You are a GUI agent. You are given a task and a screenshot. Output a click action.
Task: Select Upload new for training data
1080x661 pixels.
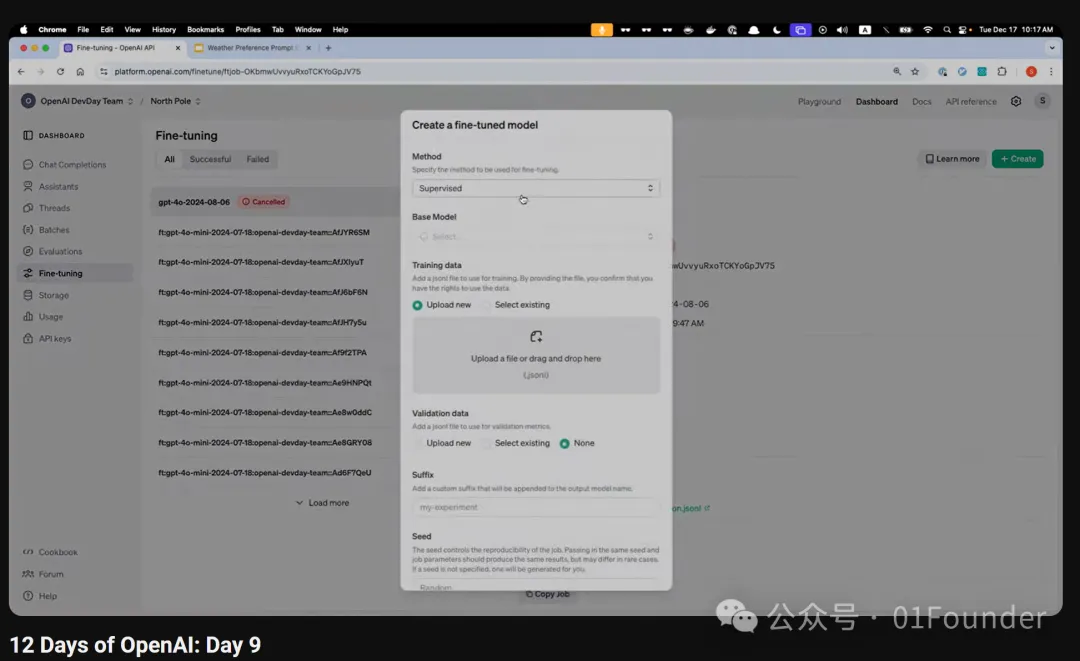click(x=442, y=305)
